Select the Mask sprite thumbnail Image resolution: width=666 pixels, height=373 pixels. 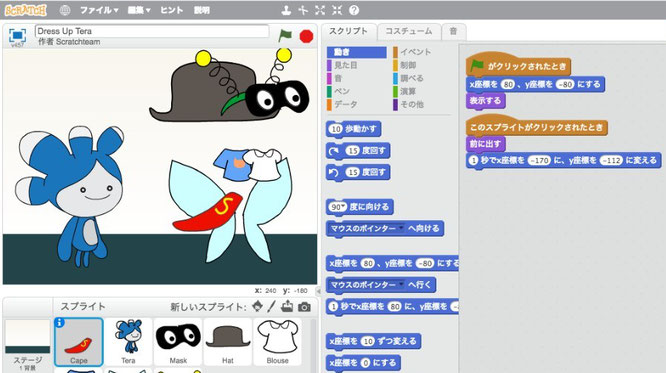point(178,342)
